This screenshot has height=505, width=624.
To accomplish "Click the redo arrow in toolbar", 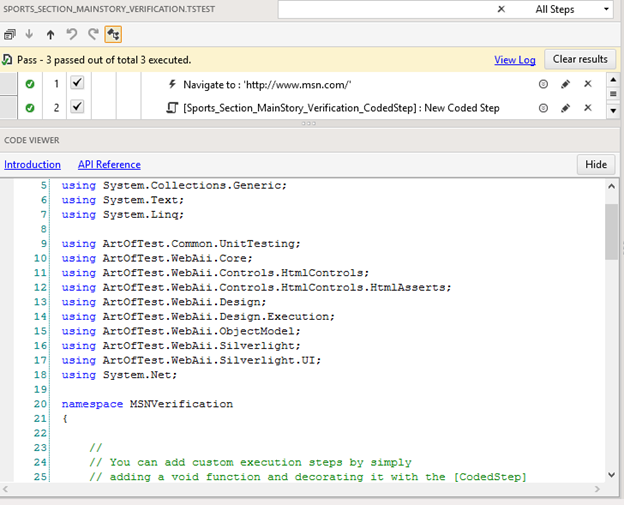I will (x=92, y=34).
